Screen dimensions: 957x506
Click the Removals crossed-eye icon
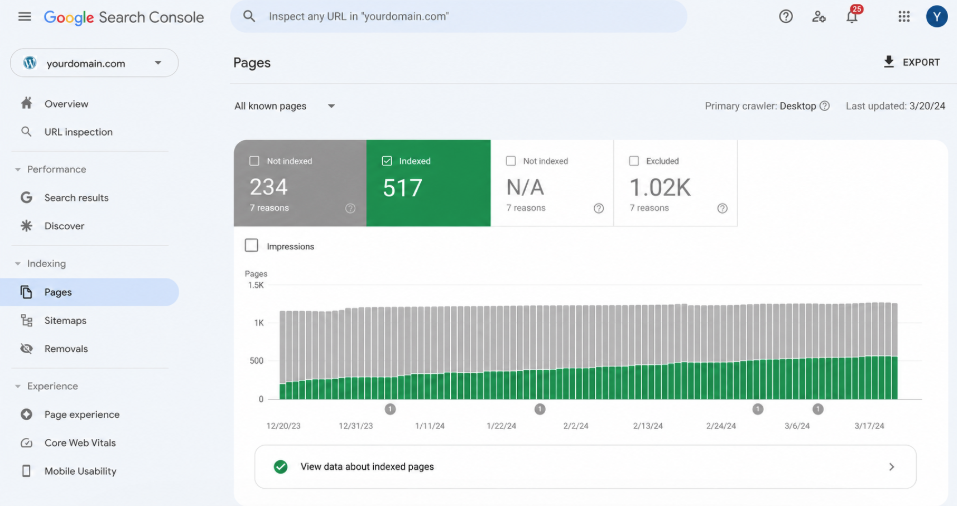[x=26, y=349]
